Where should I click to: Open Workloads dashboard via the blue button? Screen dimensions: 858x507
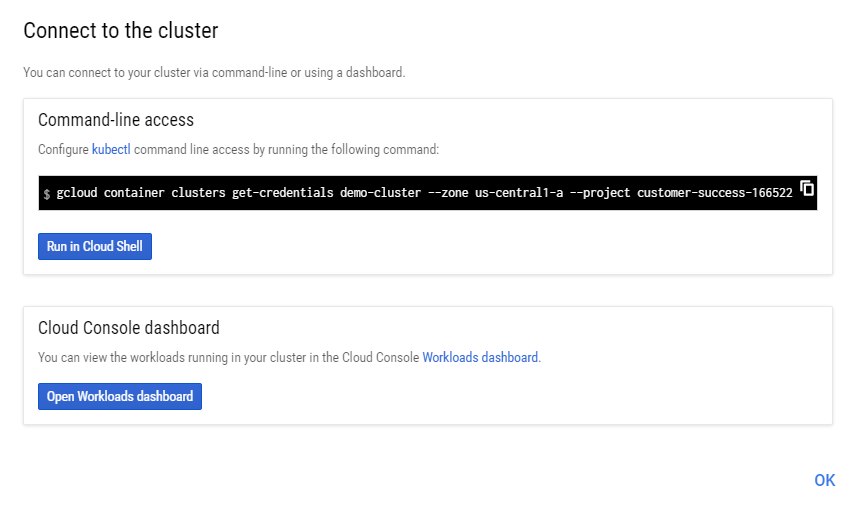pyautogui.click(x=120, y=396)
